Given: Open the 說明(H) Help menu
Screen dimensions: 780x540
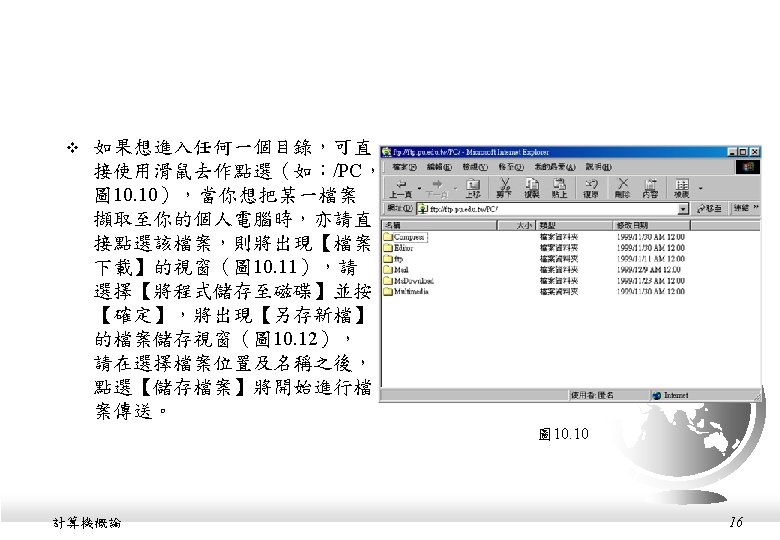Looking at the screenshot, I should pyautogui.click(x=598, y=167).
